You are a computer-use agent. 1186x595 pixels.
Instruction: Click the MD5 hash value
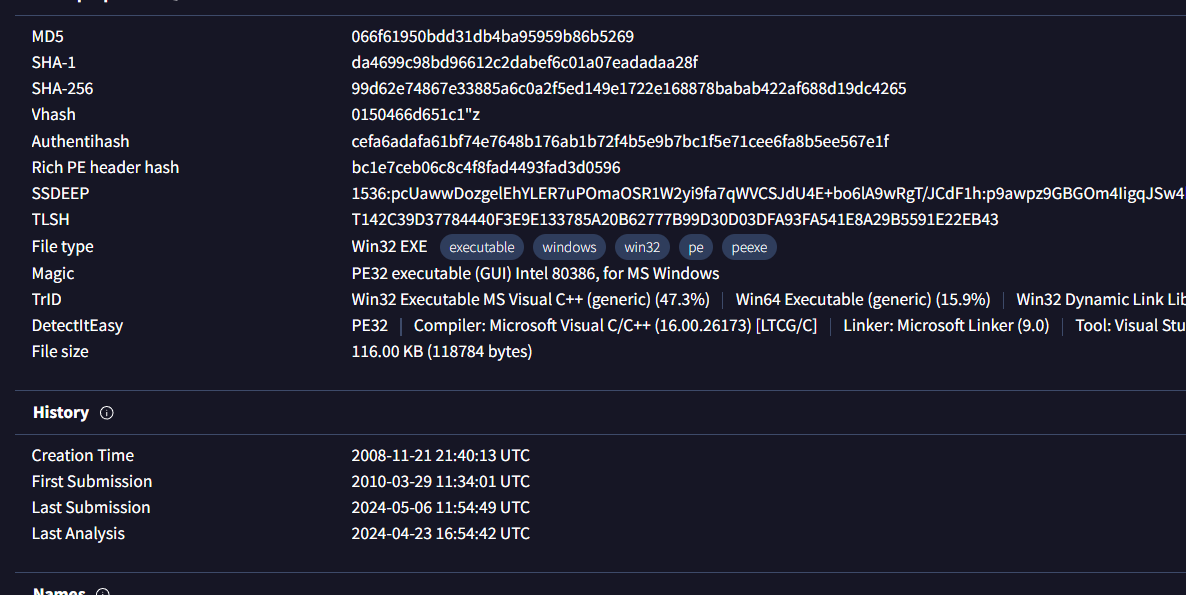492,37
